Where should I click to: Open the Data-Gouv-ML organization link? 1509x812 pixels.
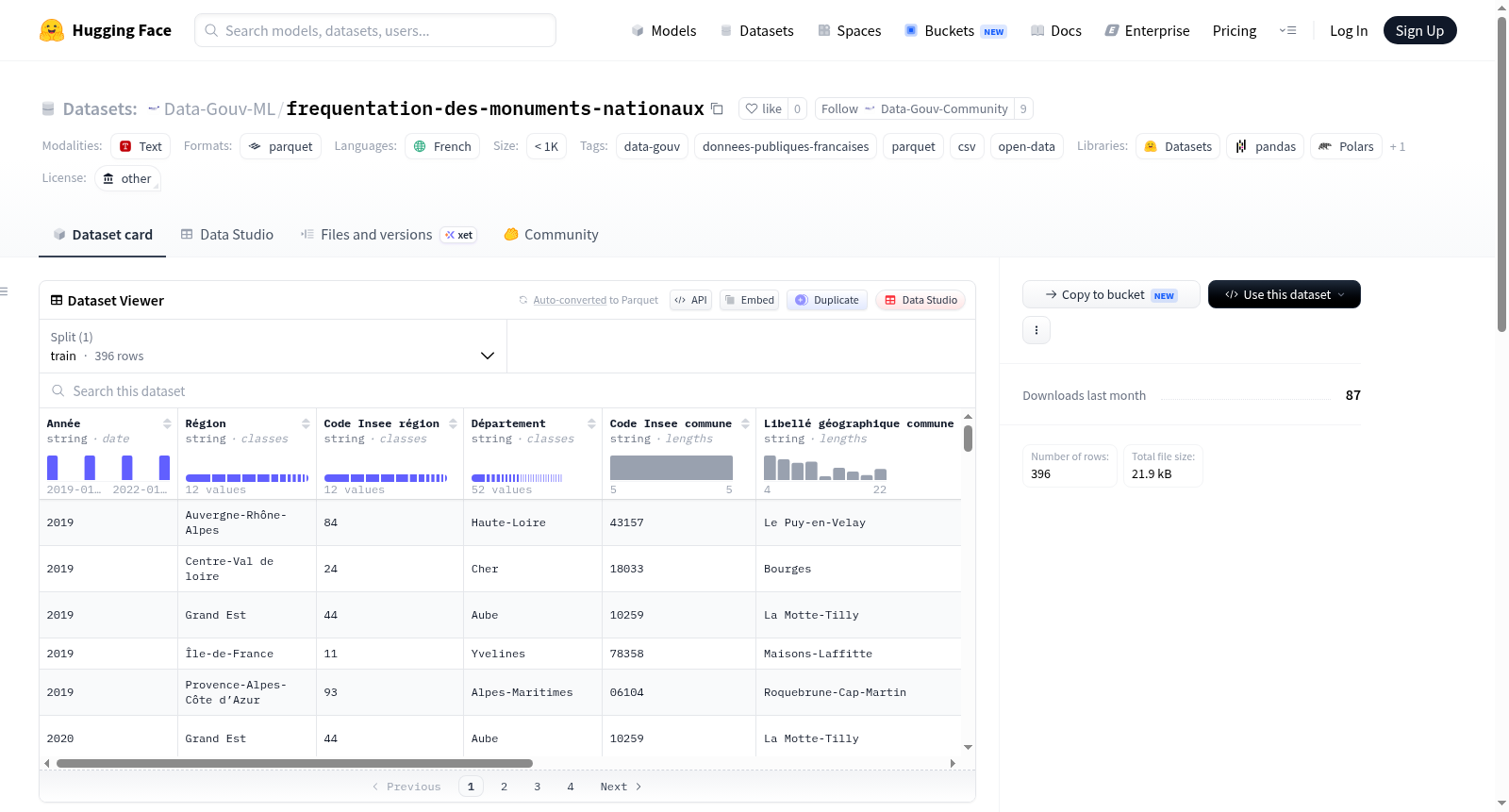coord(220,108)
